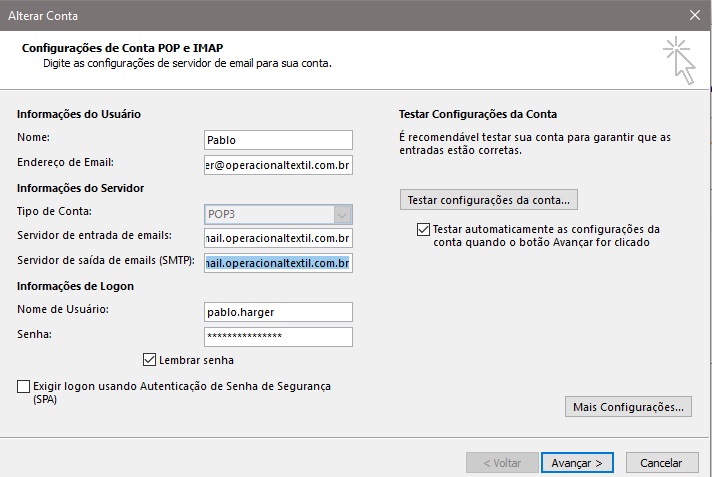Click the Endereço de Email field
The width and height of the screenshot is (712, 477).
[278, 165]
